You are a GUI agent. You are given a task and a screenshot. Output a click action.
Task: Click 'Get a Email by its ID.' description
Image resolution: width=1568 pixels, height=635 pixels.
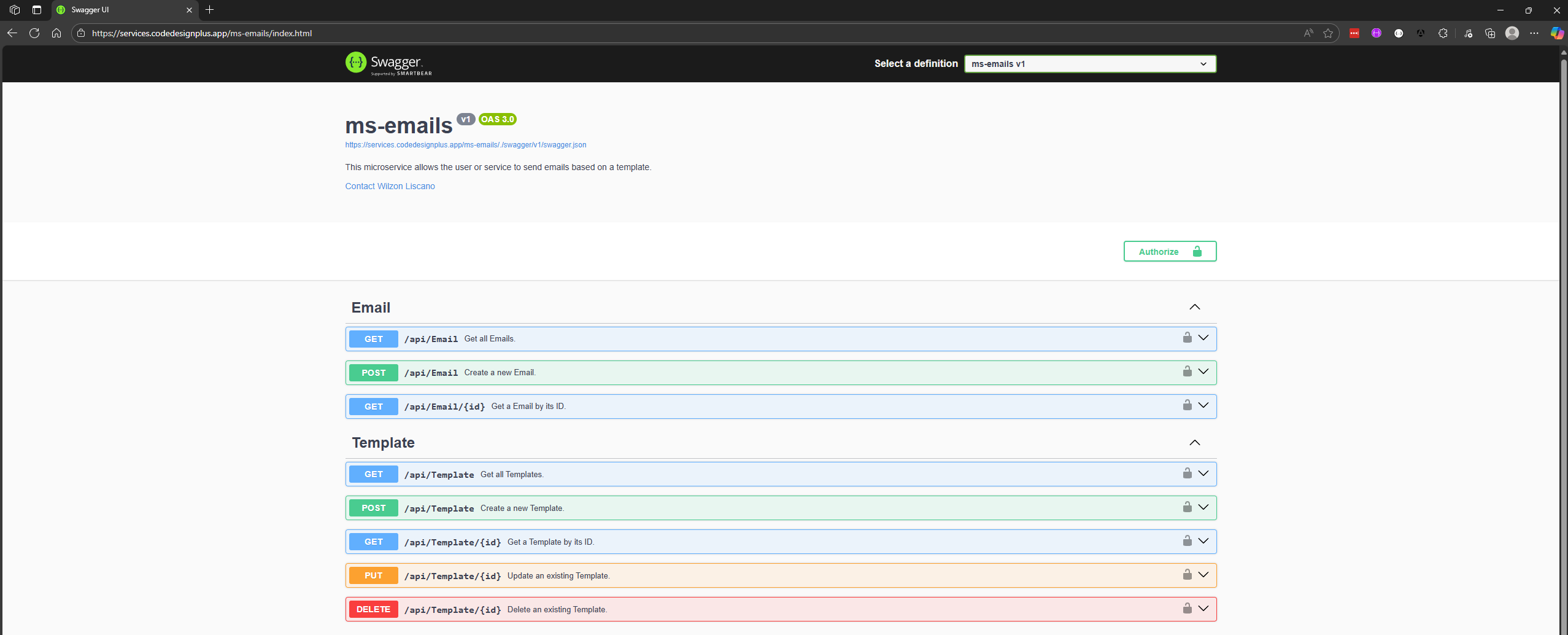pyautogui.click(x=528, y=407)
